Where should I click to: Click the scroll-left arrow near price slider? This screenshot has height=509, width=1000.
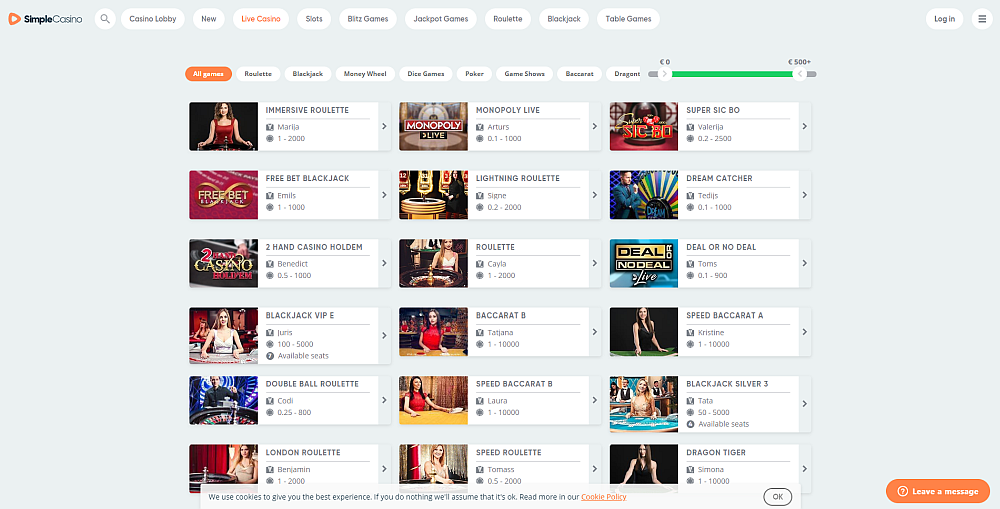point(799,74)
